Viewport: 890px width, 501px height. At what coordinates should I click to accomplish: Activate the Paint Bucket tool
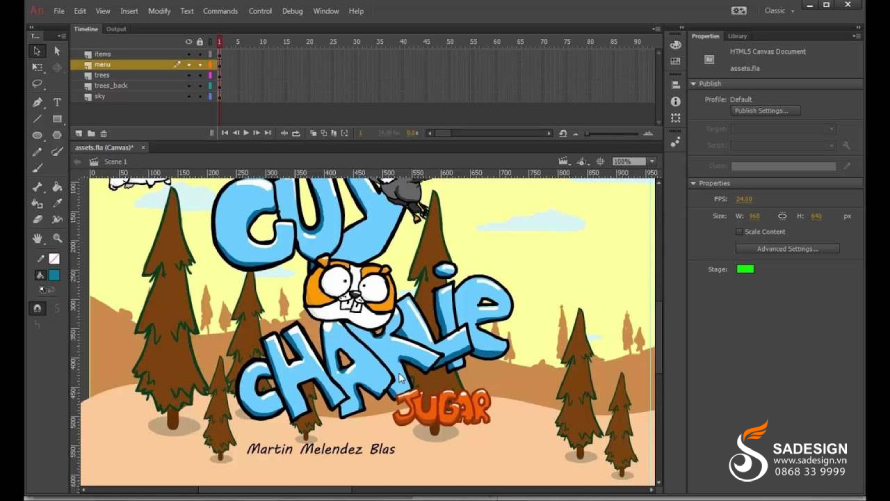point(57,187)
